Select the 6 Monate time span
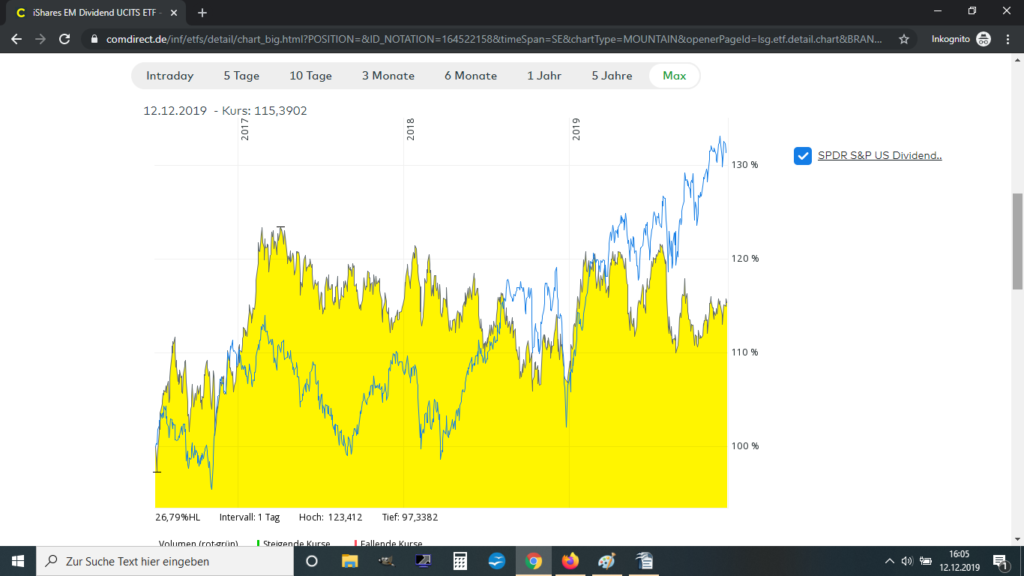The image size is (1024, 576). (470, 76)
